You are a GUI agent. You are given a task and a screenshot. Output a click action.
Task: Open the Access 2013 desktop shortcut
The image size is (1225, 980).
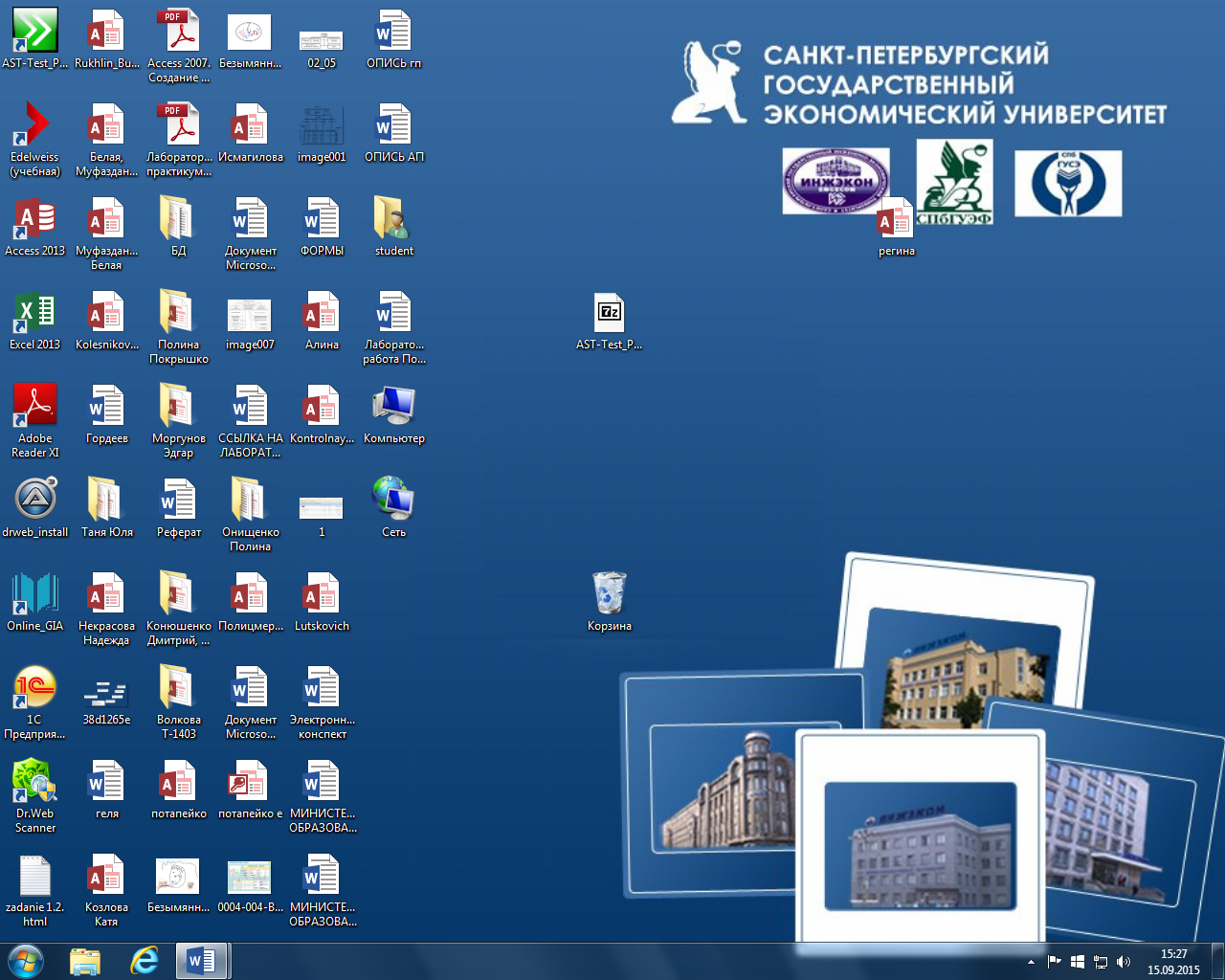35,220
